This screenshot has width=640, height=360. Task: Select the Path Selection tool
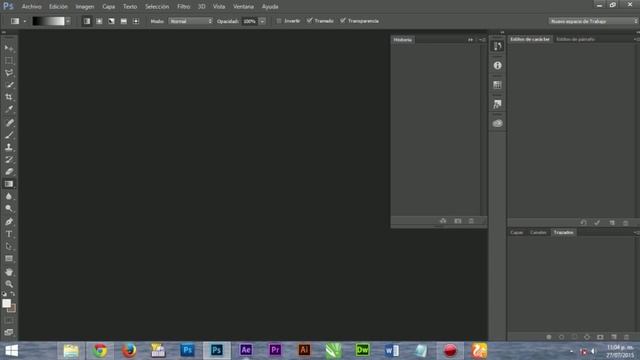9,246
